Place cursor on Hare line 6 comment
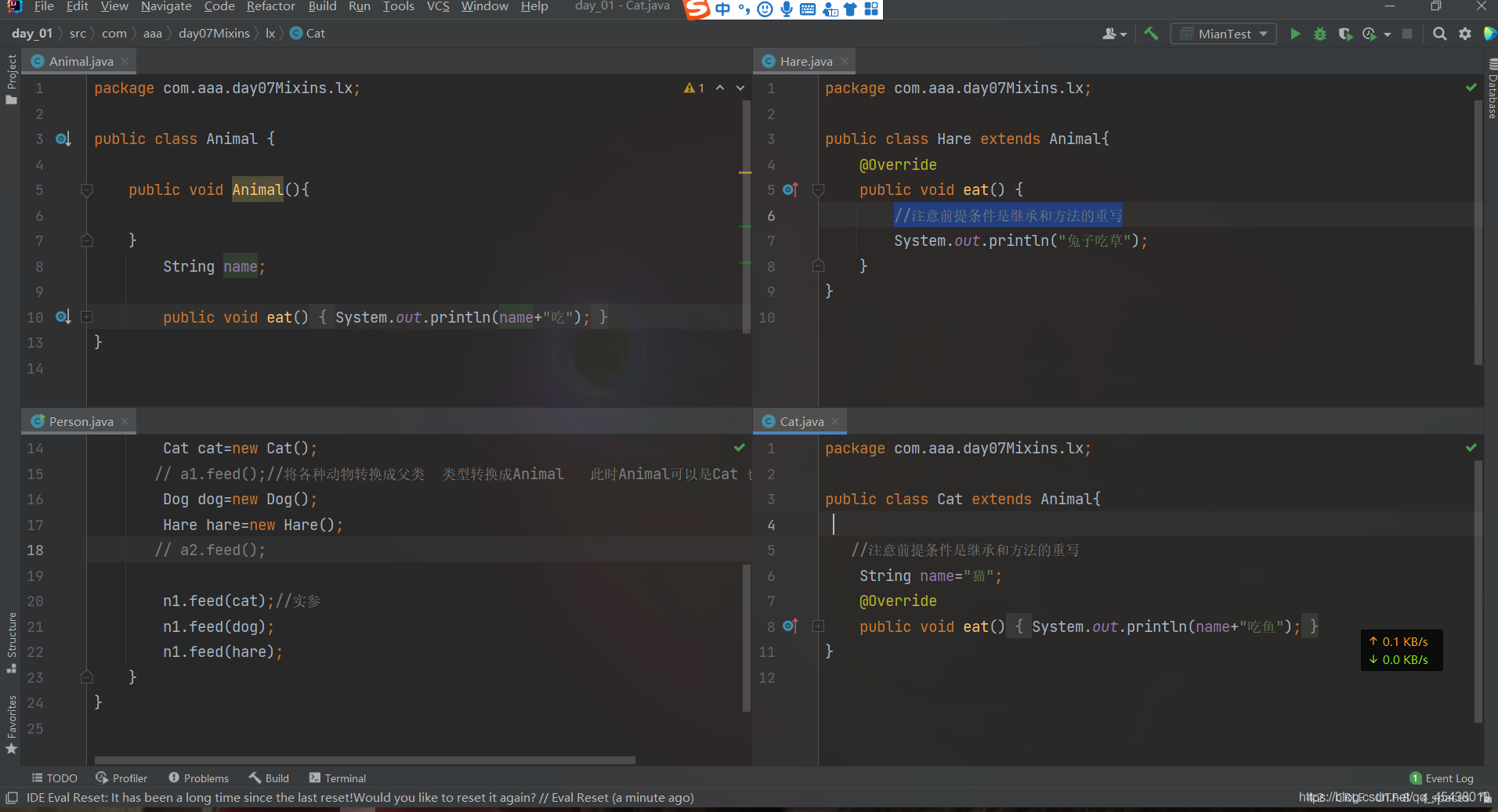1498x812 pixels. tap(1008, 215)
